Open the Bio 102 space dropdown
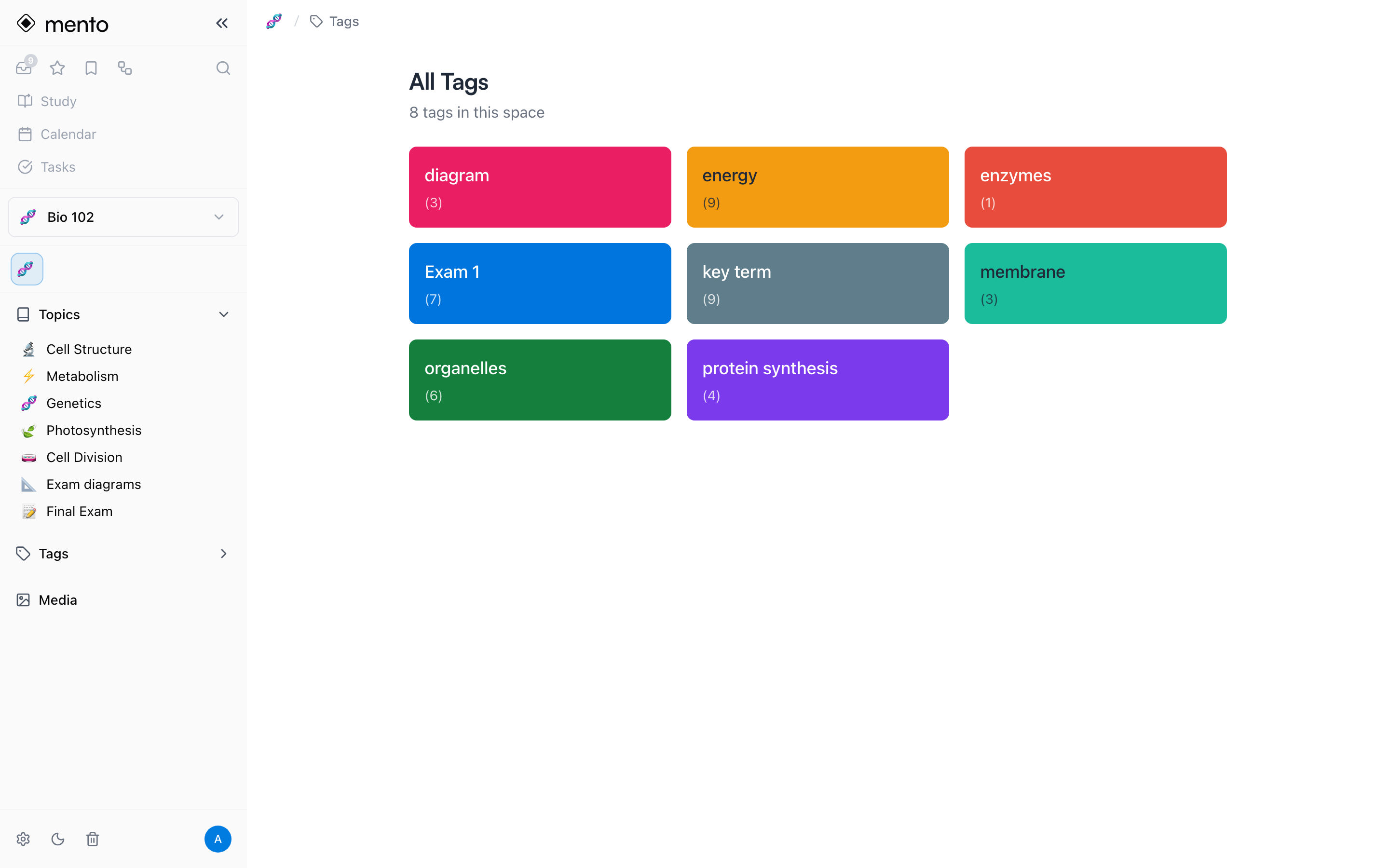1389x868 pixels. pos(123,217)
